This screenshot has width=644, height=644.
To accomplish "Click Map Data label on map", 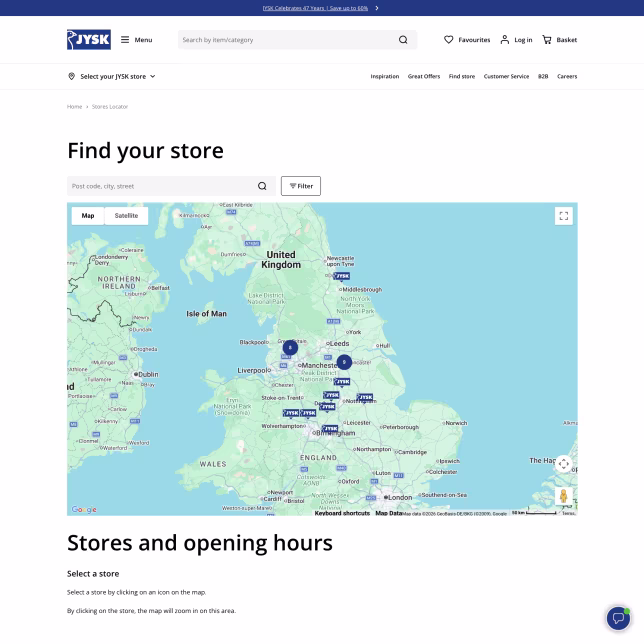I will (x=389, y=513).
